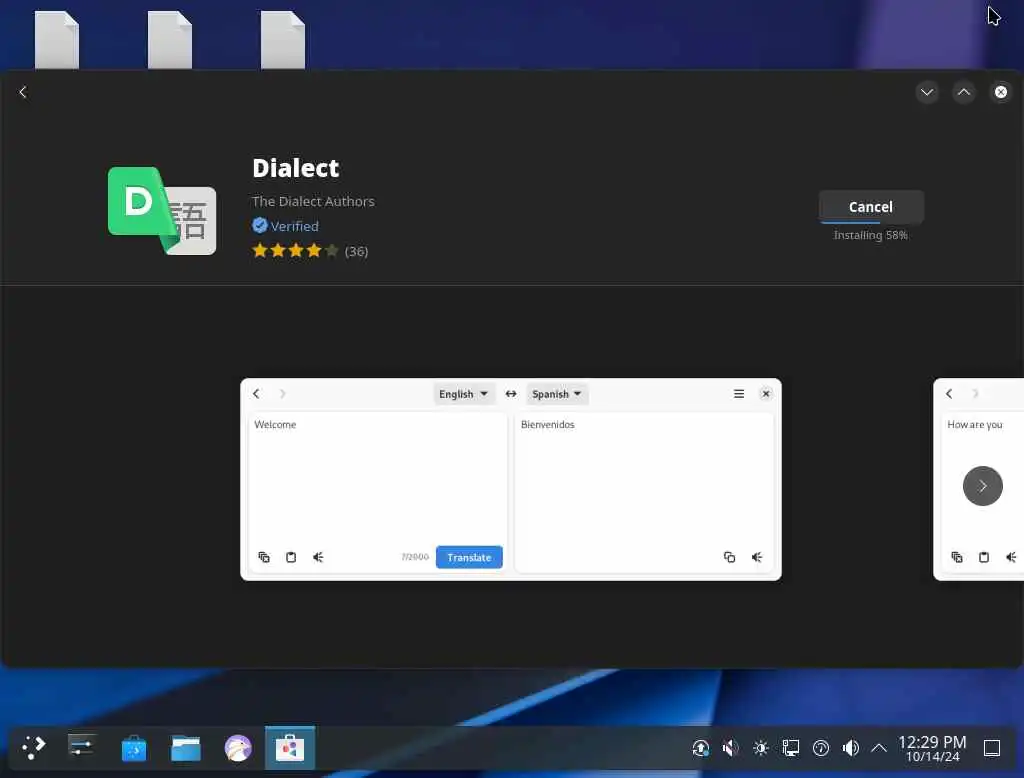Open the star rating reviews (36)
The height and width of the screenshot is (778, 1024).
[310, 251]
